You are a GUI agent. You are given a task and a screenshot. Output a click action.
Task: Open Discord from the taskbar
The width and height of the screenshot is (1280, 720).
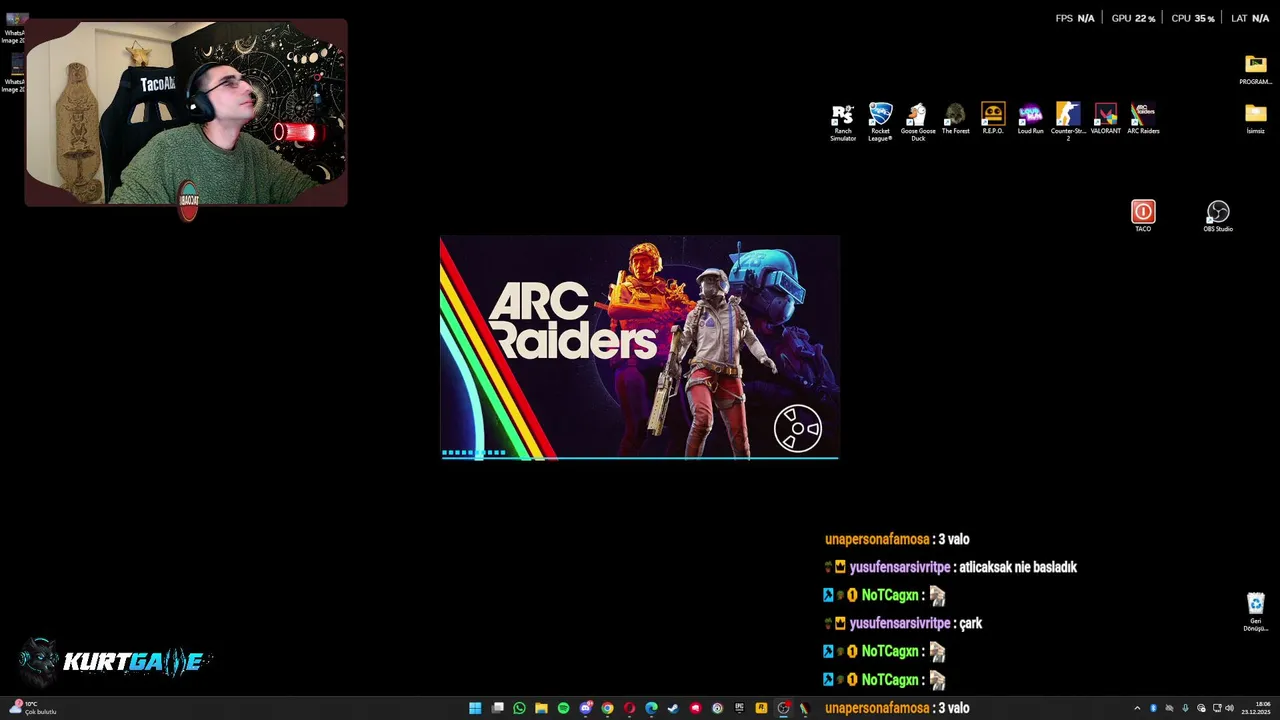(585, 708)
